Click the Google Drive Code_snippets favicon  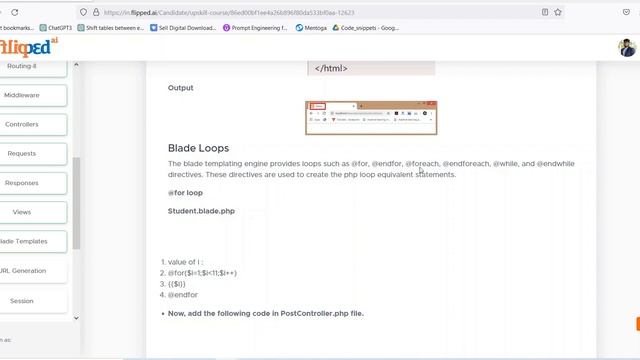click(x=336, y=28)
